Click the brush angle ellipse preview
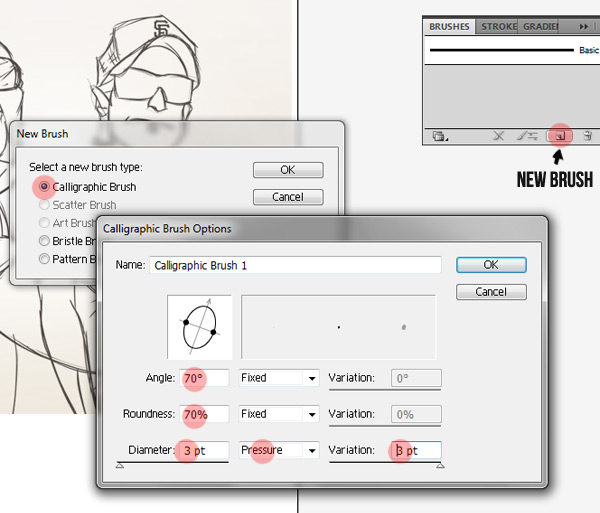The image size is (600, 513). coord(200,326)
